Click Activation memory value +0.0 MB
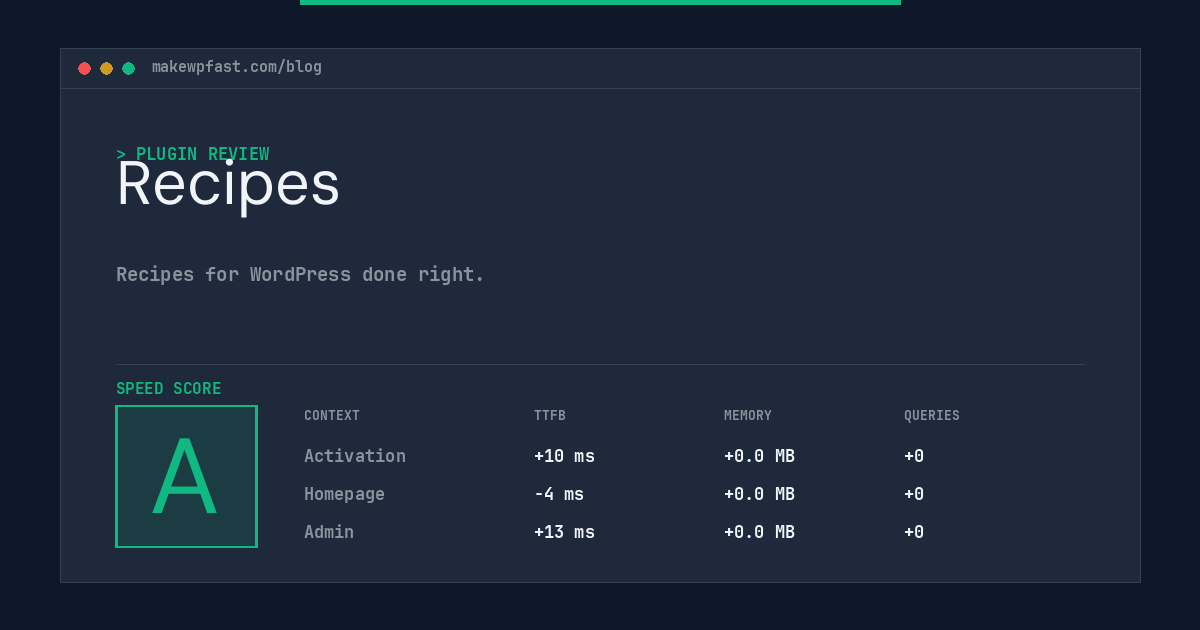Viewport: 1200px width, 630px height. point(759,456)
